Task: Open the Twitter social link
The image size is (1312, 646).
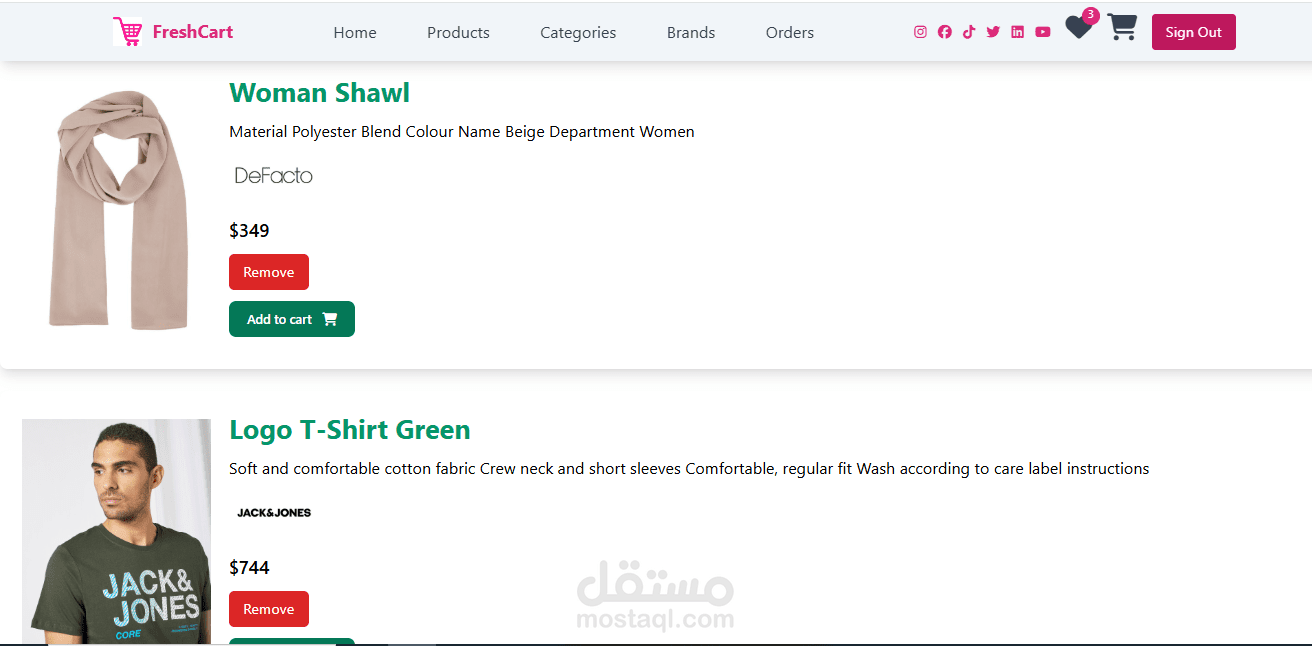Action: pyautogui.click(x=993, y=32)
